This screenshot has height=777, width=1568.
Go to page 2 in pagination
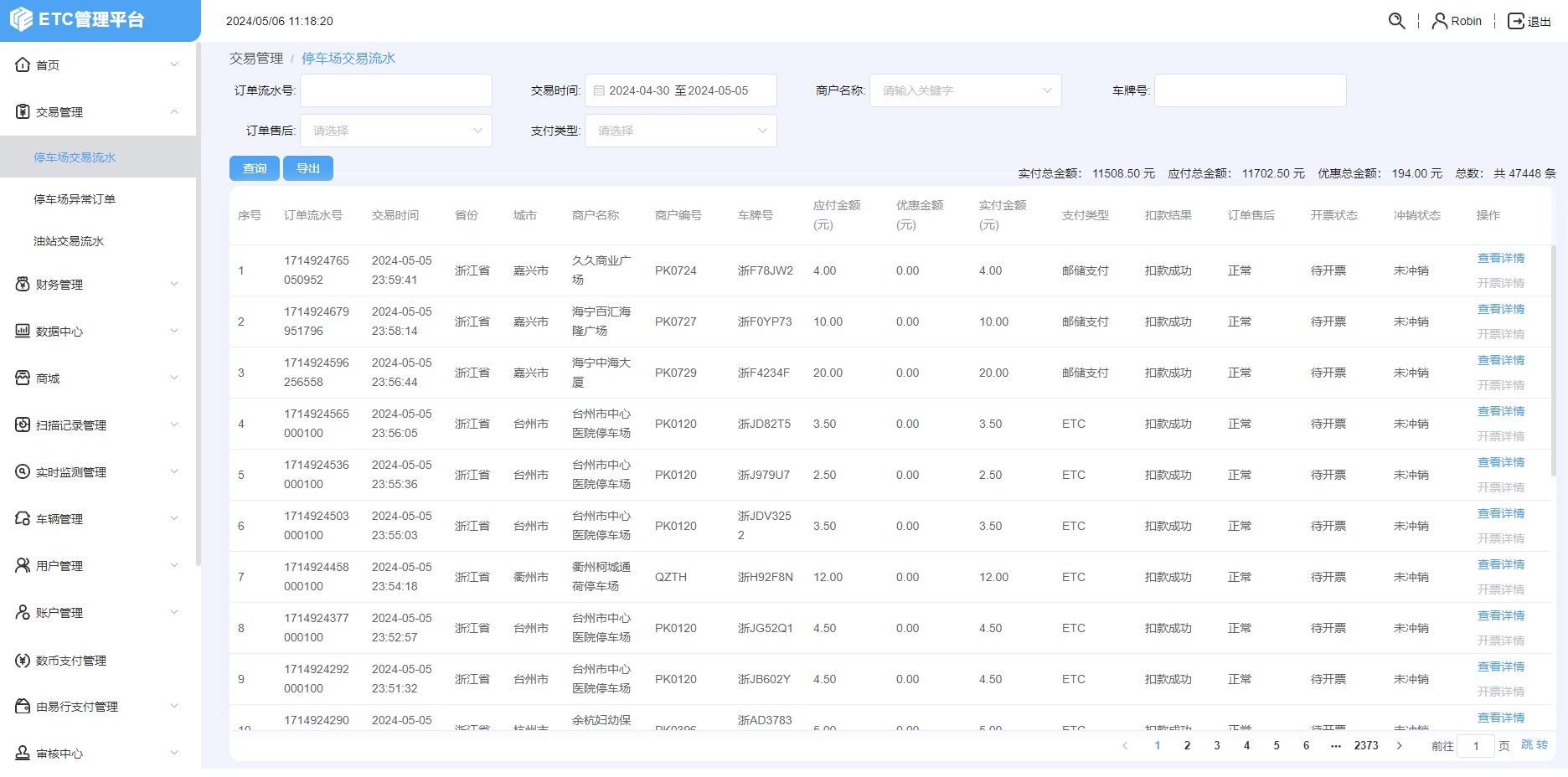tap(1187, 745)
